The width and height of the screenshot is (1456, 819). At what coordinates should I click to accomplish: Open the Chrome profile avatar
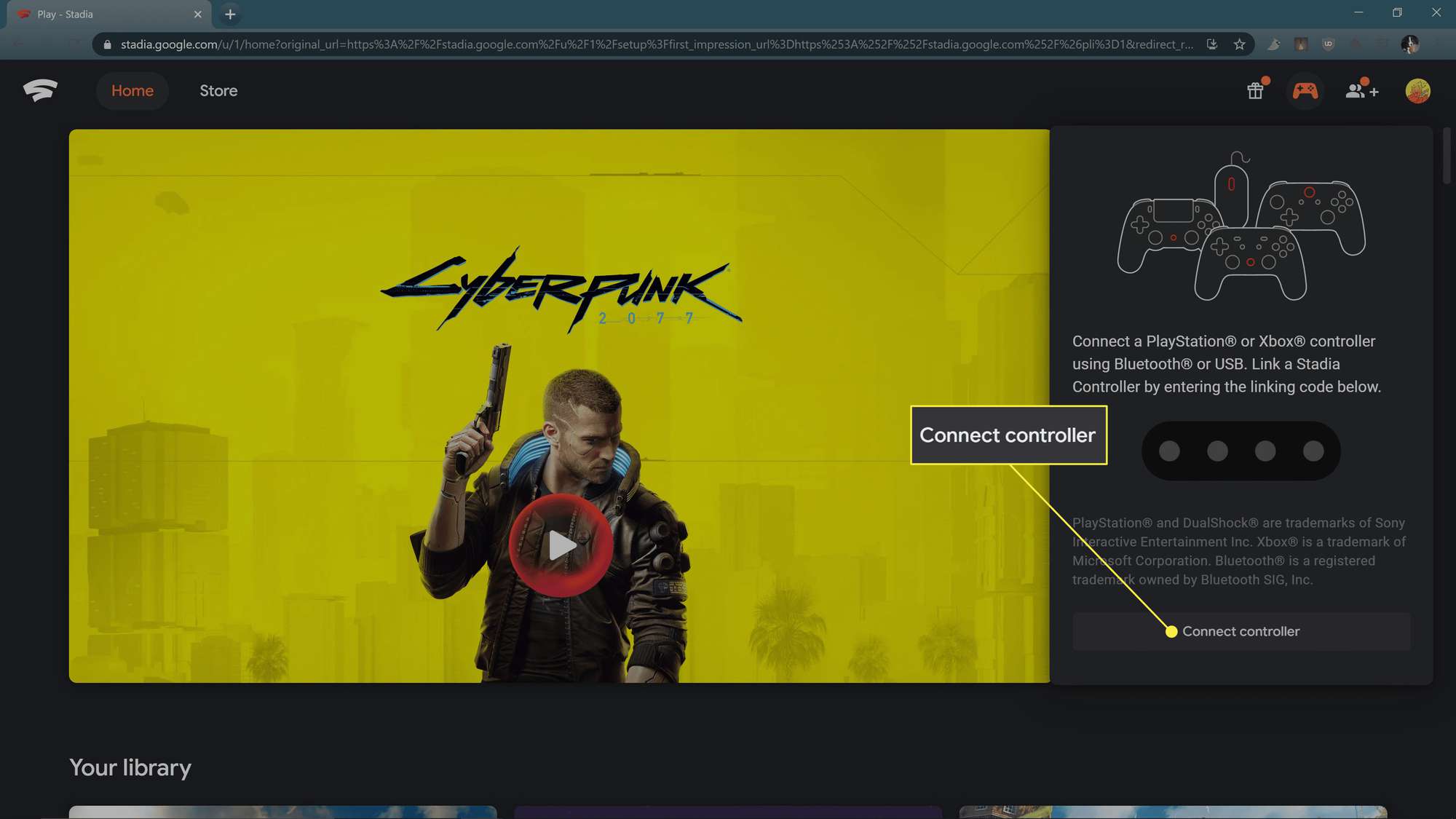tap(1410, 44)
